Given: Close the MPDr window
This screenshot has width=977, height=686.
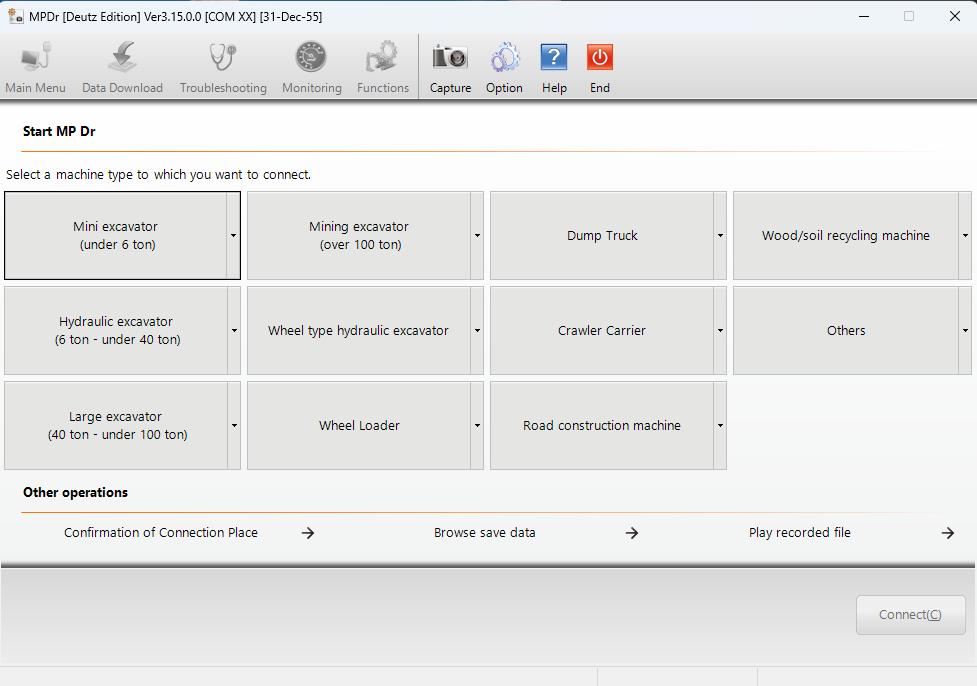Looking at the screenshot, I should click(x=955, y=16).
